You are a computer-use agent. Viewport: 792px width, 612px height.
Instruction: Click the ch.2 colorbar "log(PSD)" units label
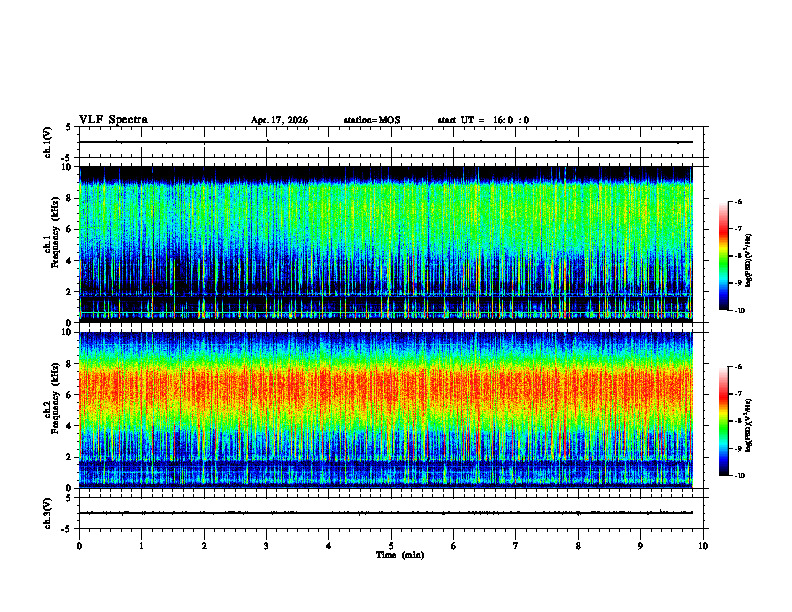(749, 426)
